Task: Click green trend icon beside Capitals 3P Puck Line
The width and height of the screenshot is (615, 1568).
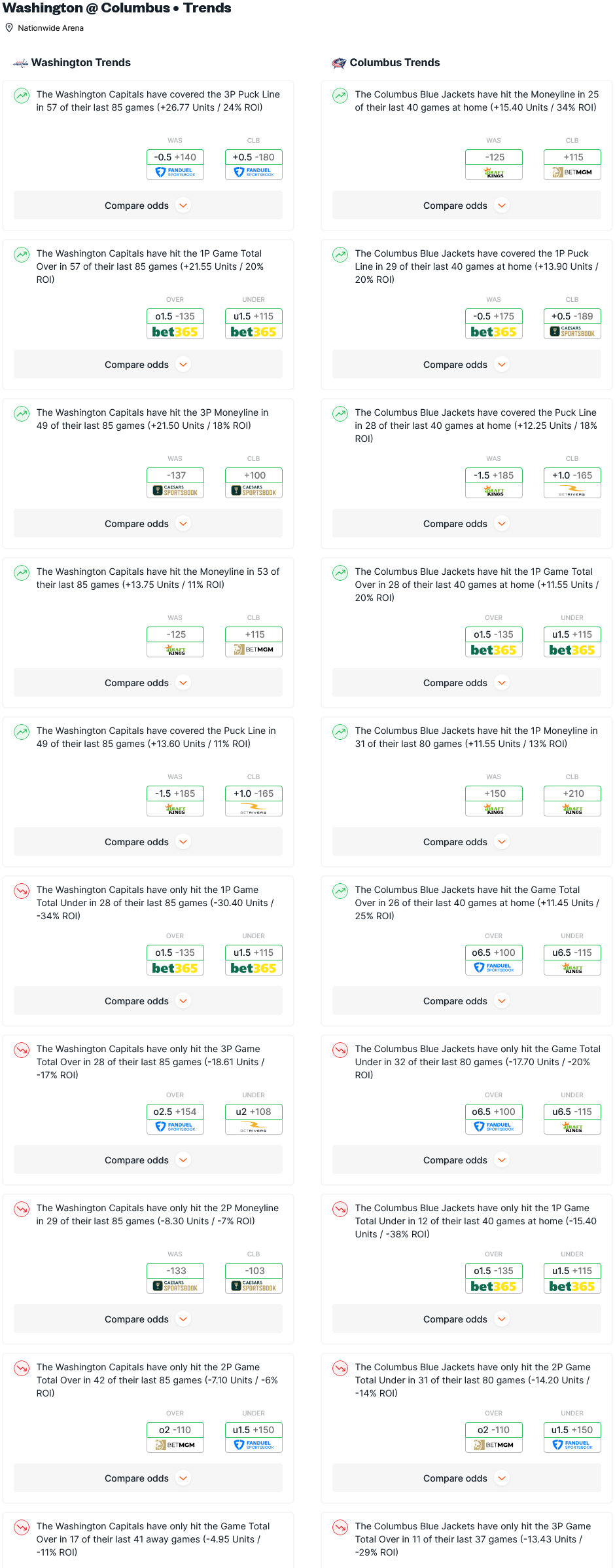Action: point(22,96)
